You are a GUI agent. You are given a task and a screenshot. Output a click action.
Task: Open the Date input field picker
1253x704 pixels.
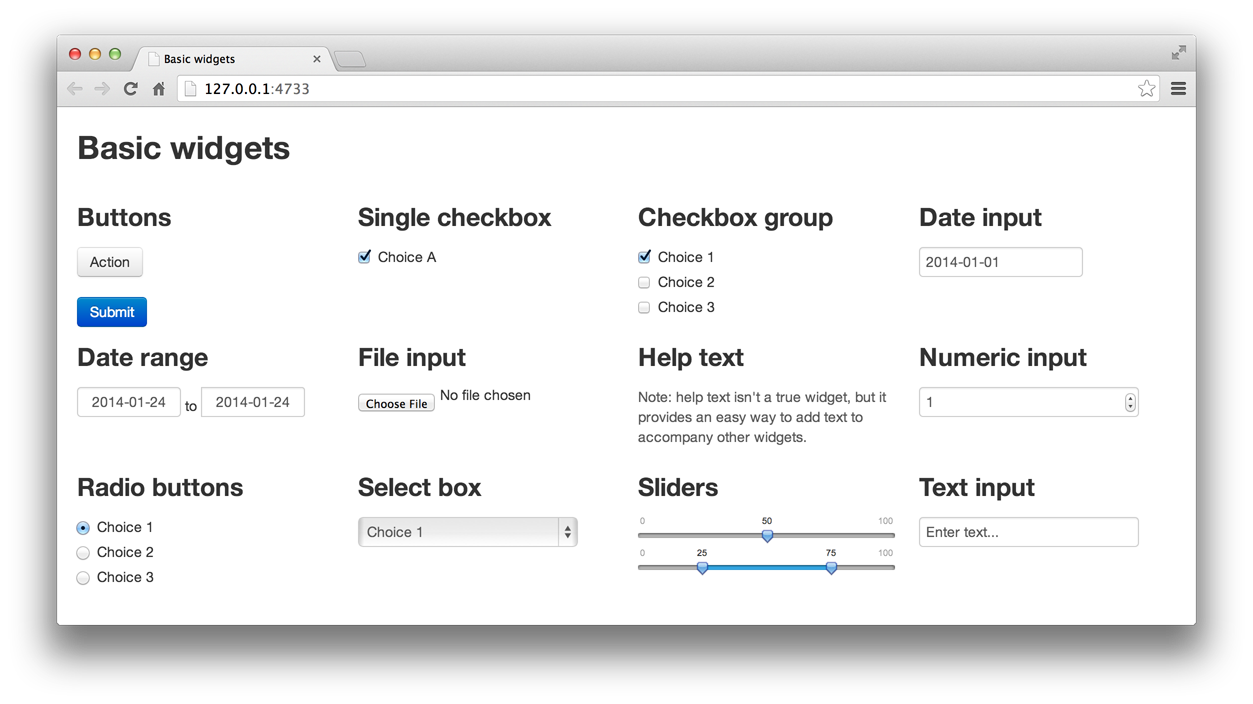point(1000,262)
